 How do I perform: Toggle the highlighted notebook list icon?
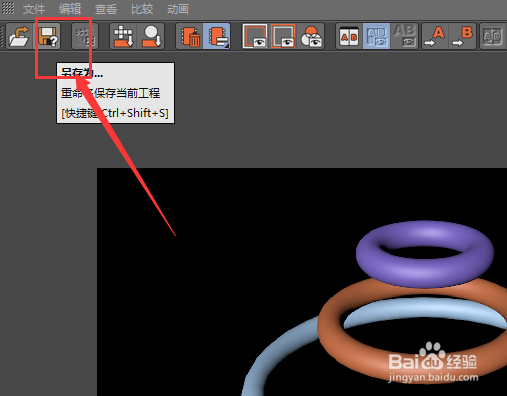[217, 36]
